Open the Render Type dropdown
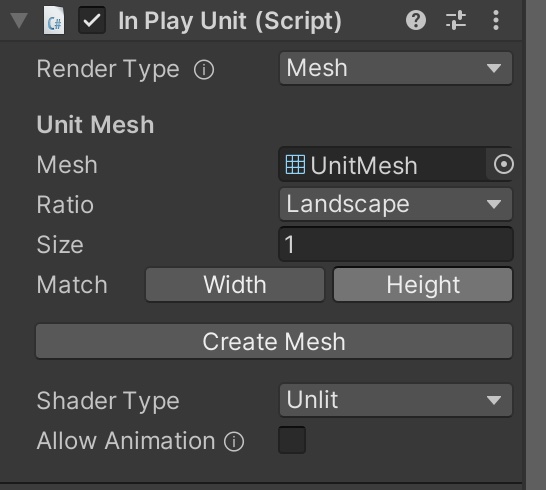 [396, 68]
